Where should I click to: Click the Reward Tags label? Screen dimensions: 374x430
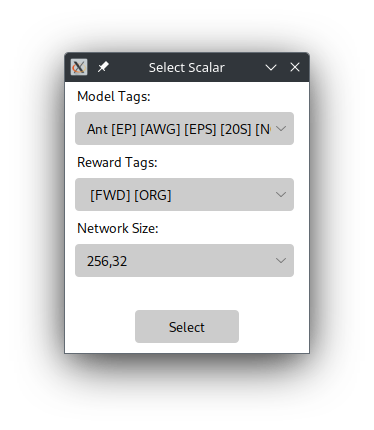pos(117,163)
